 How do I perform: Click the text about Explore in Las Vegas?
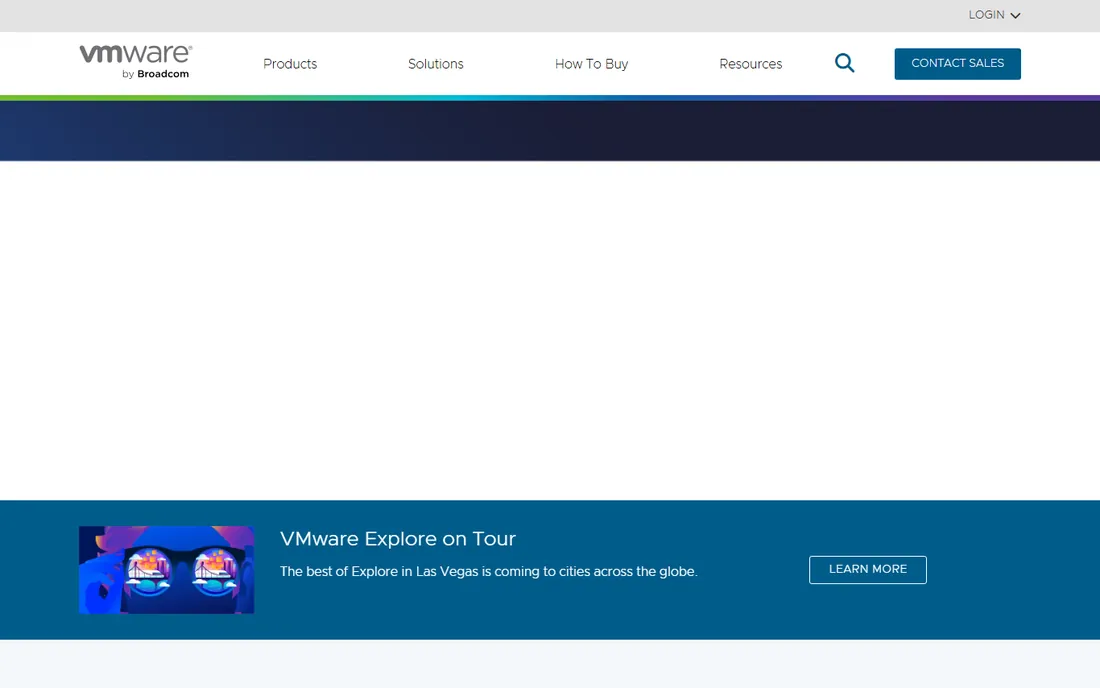(488, 572)
